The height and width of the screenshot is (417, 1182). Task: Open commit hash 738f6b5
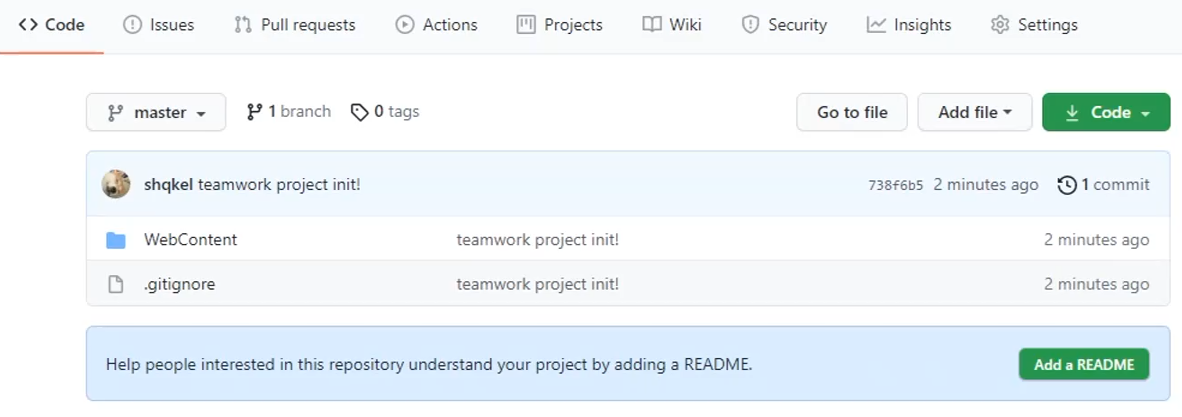click(896, 185)
